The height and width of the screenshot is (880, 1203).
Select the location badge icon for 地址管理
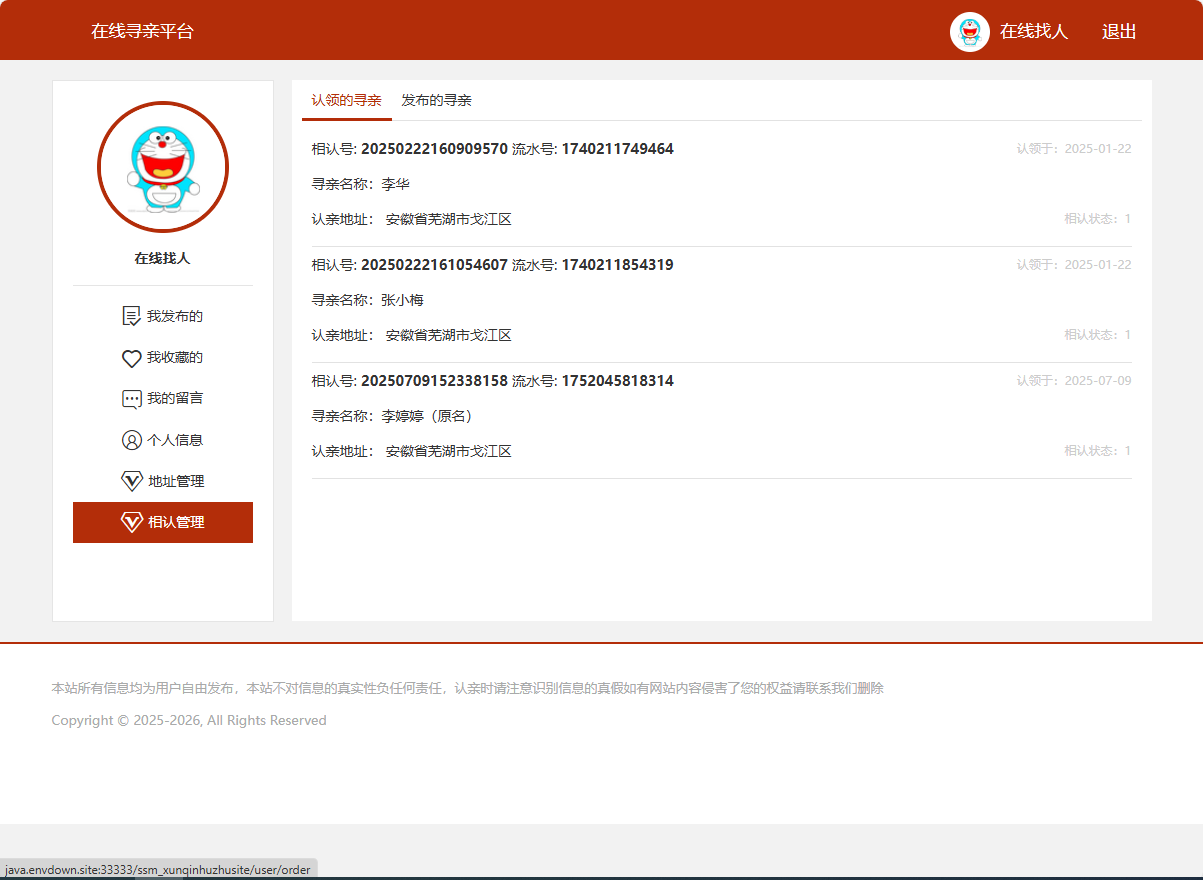131,481
